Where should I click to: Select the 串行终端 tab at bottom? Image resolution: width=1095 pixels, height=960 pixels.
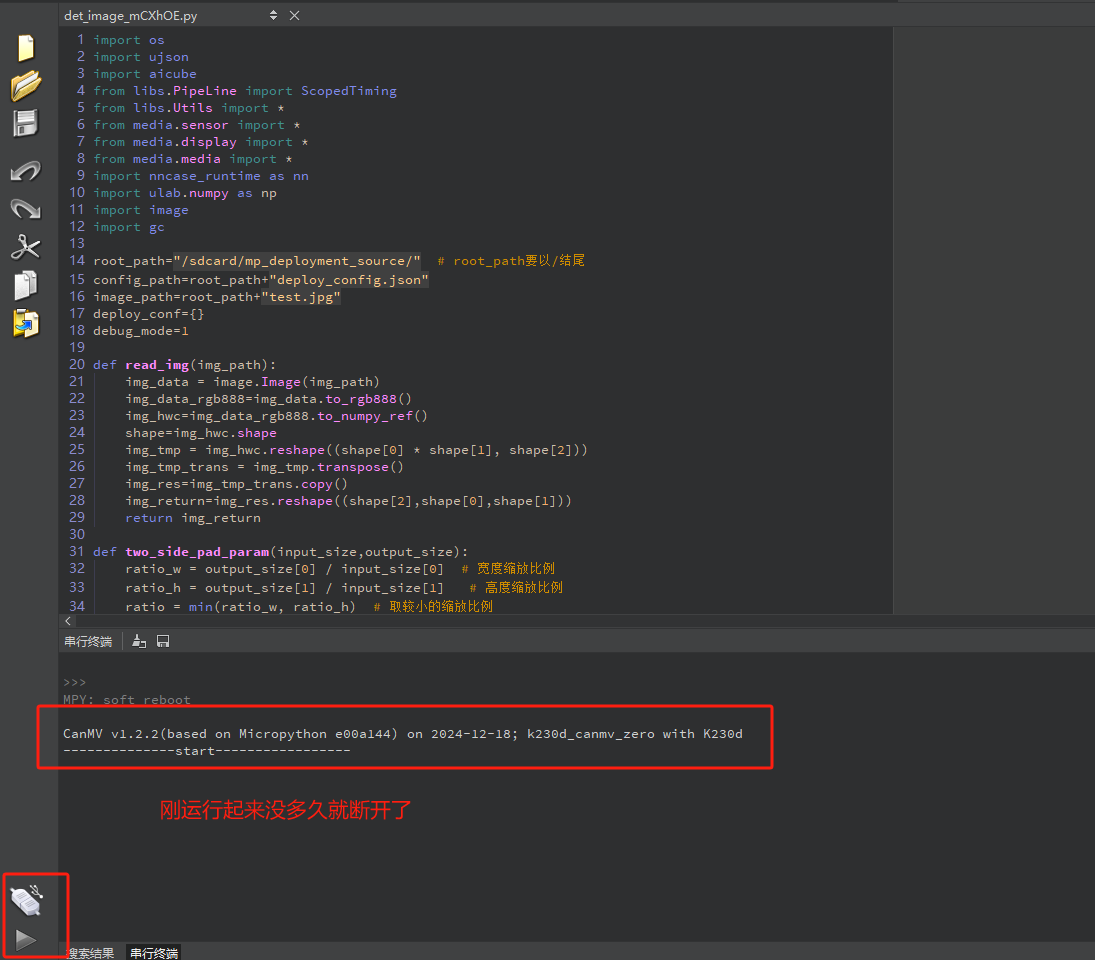pyautogui.click(x=153, y=953)
